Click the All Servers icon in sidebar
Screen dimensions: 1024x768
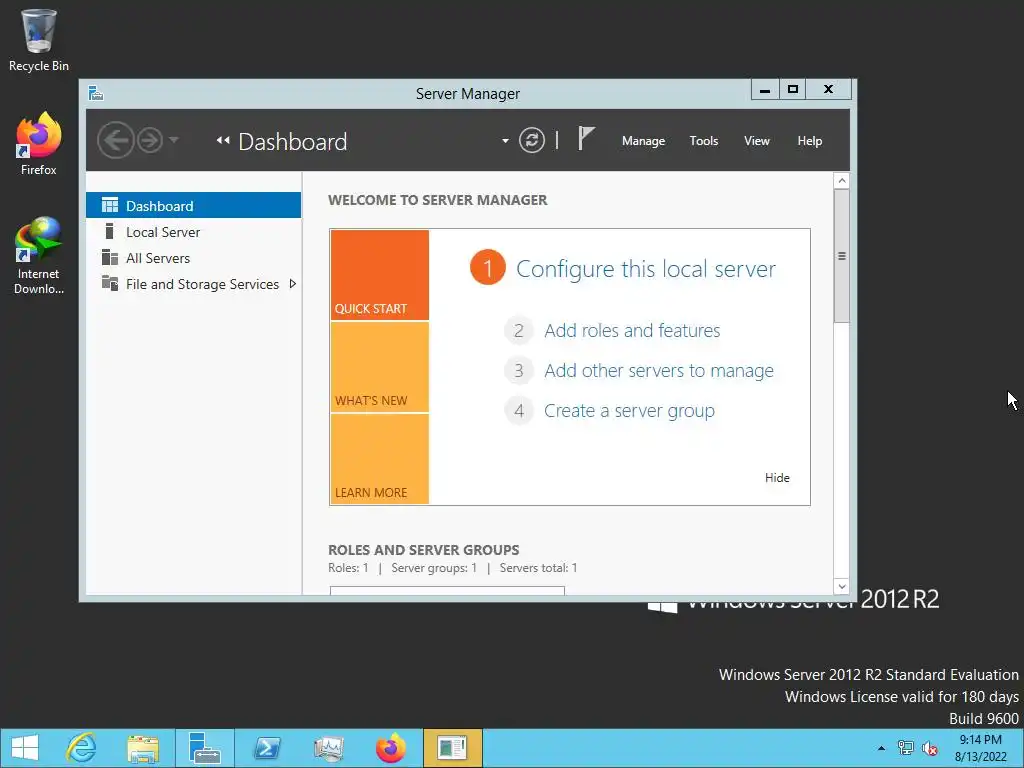pyautogui.click(x=110, y=257)
